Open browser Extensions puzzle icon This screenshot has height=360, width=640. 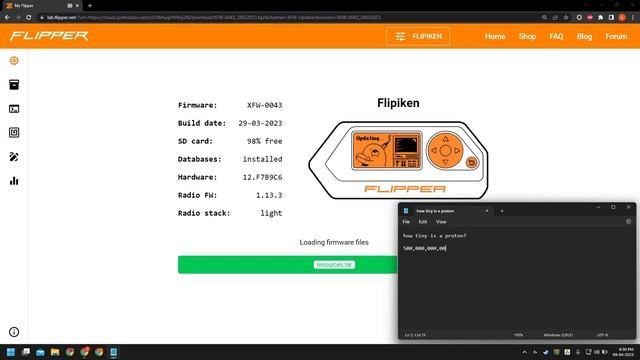[x=600, y=18]
